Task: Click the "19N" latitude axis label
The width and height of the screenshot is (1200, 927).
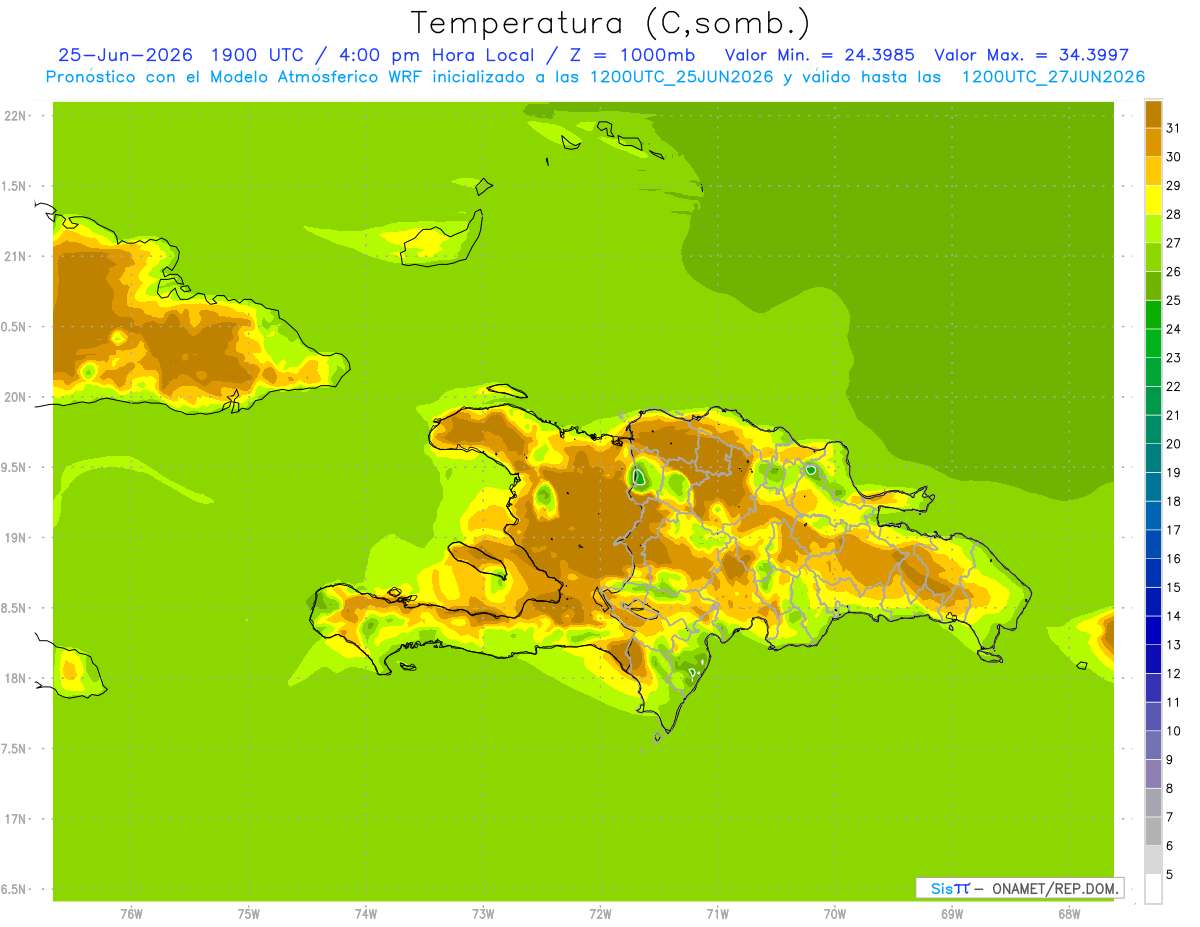Action: tap(16, 538)
